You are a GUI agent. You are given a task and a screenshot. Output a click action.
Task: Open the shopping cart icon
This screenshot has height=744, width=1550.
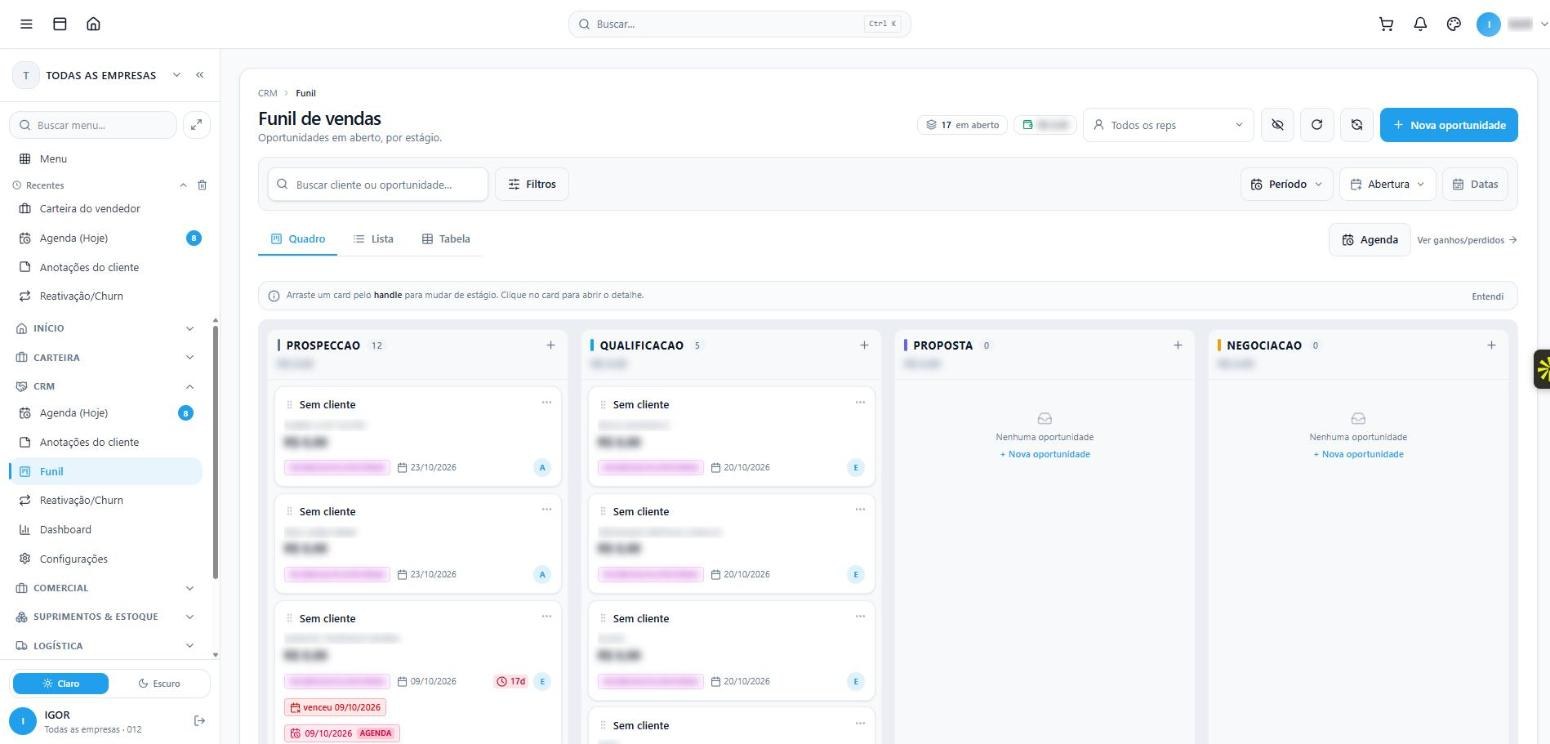[1386, 24]
